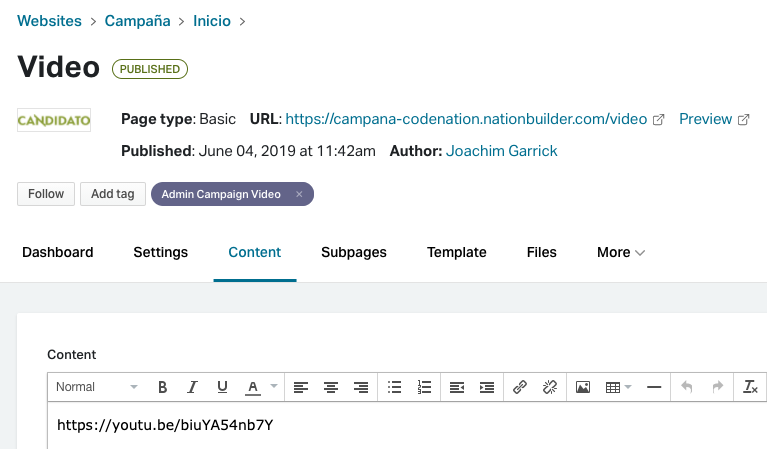Clear text formatting

[750, 387]
